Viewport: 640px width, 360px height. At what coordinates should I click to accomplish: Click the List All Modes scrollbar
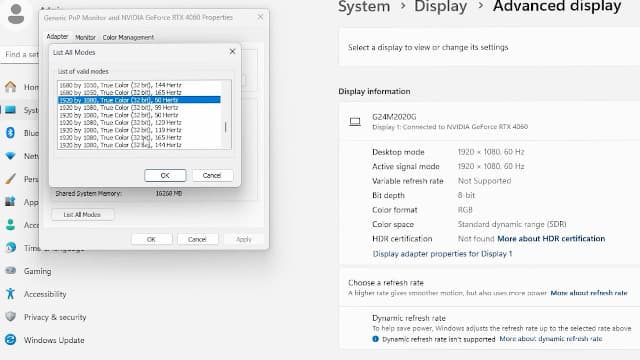(x=226, y=115)
